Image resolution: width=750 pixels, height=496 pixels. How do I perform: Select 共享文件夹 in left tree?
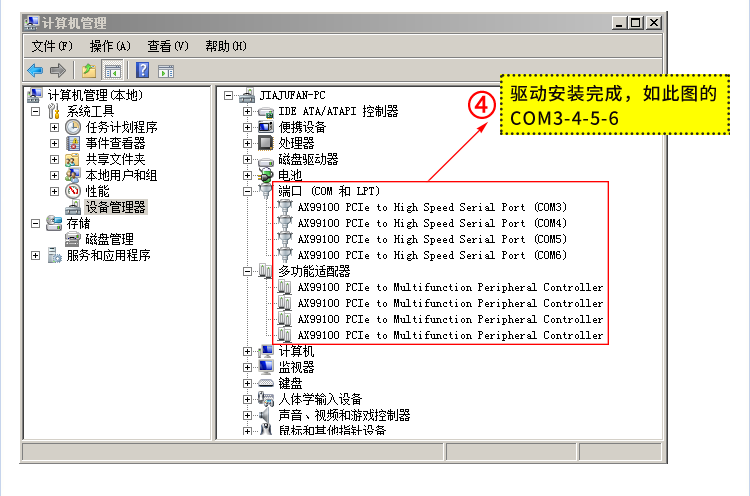(x=115, y=159)
